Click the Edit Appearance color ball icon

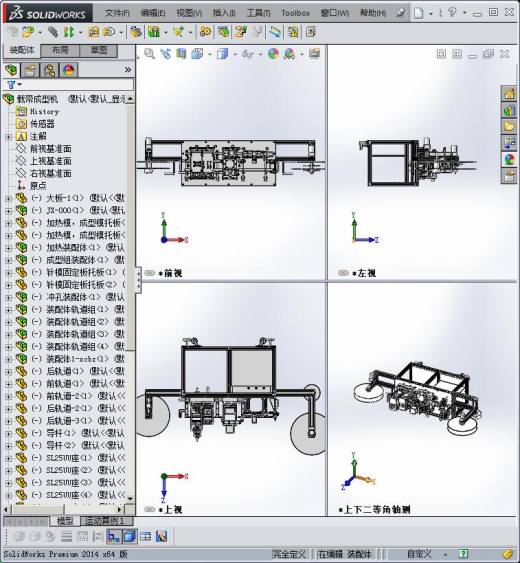[273, 54]
